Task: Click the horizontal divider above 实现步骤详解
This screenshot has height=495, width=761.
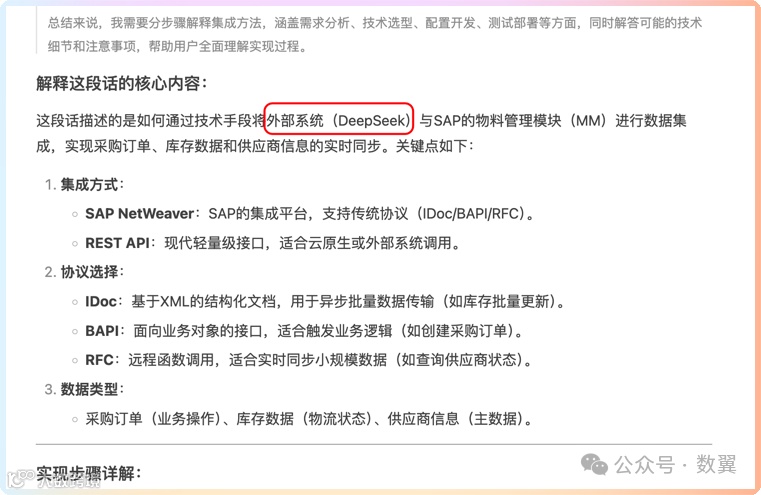Action: pyautogui.click(x=374, y=444)
